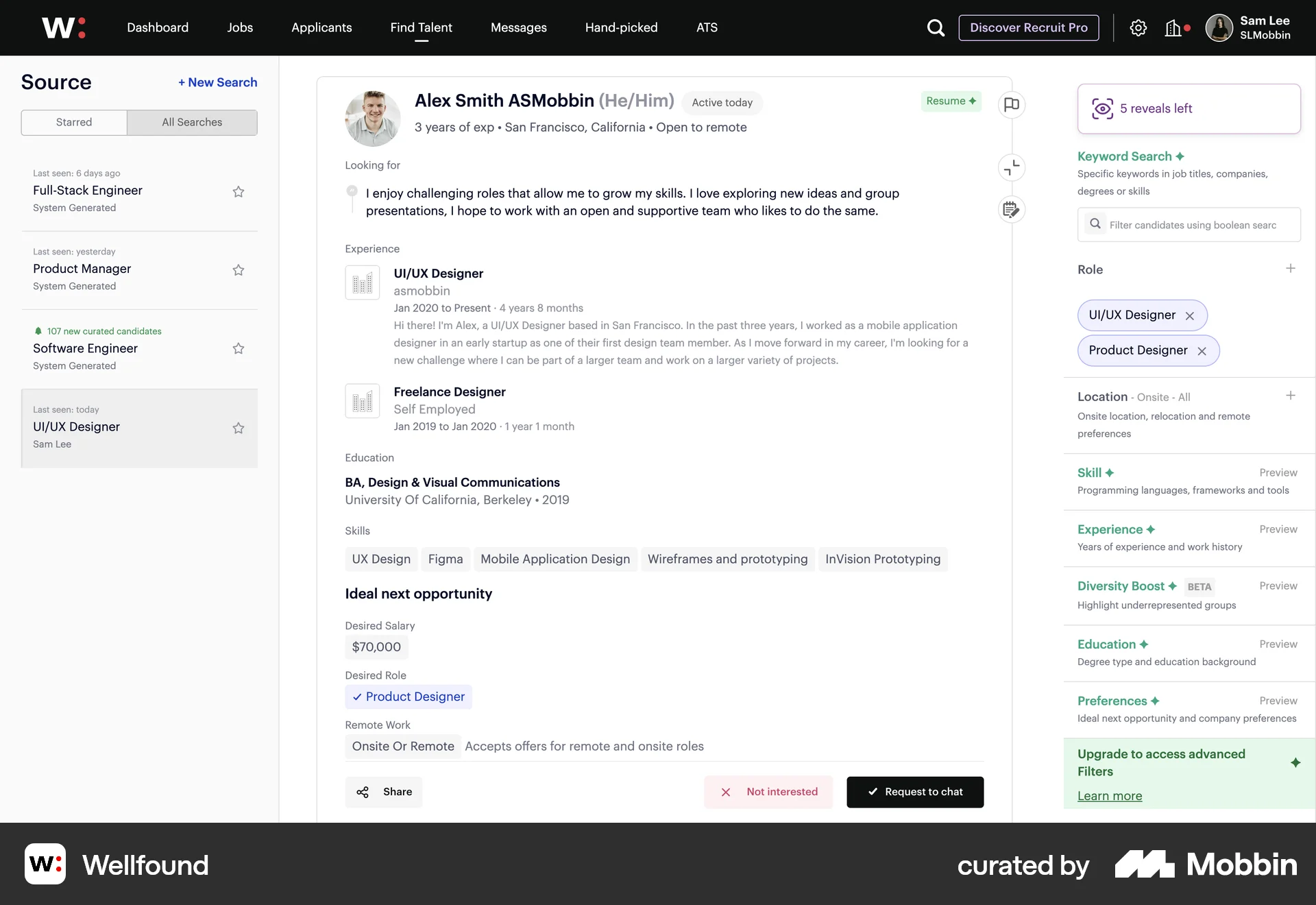Image resolution: width=1316 pixels, height=905 pixels.
Task: Click the Wellfound logo in the header
Action: coord(63,27)
